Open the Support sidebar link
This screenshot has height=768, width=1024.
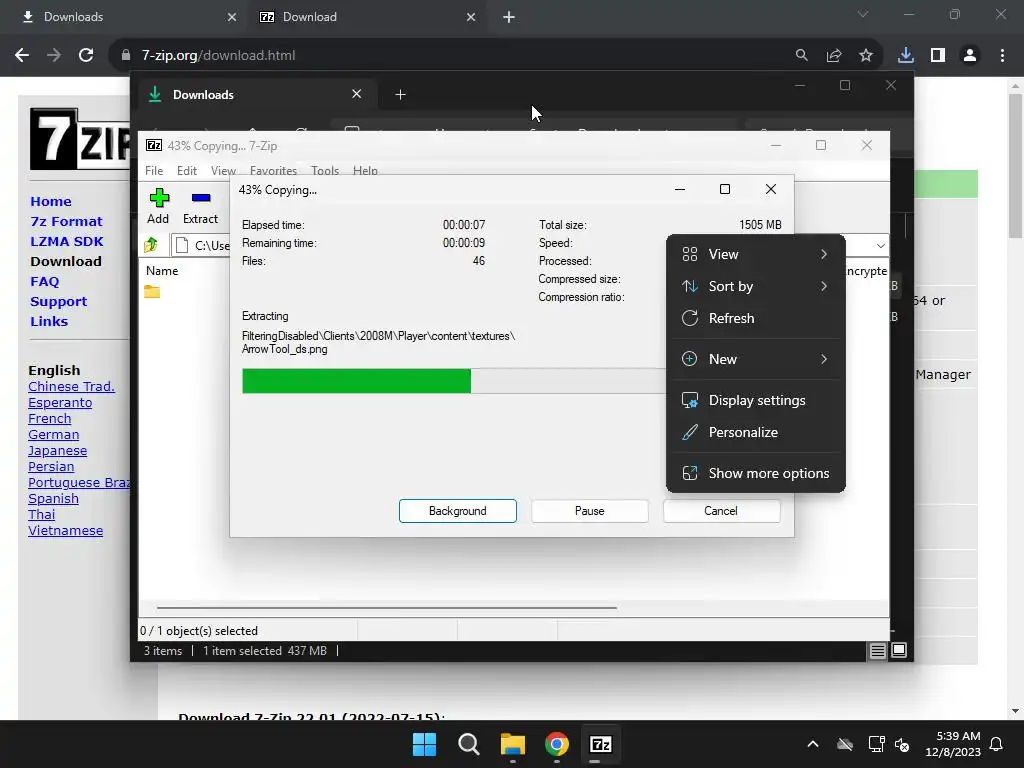click(58, 302)
